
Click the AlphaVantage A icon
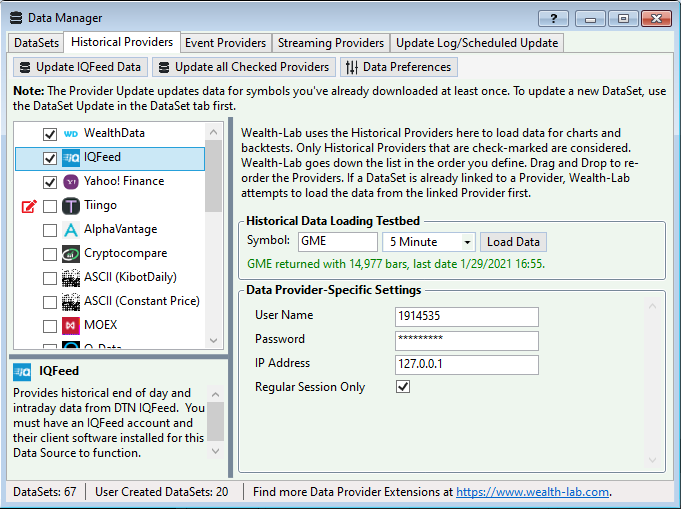tap(71, 230)
